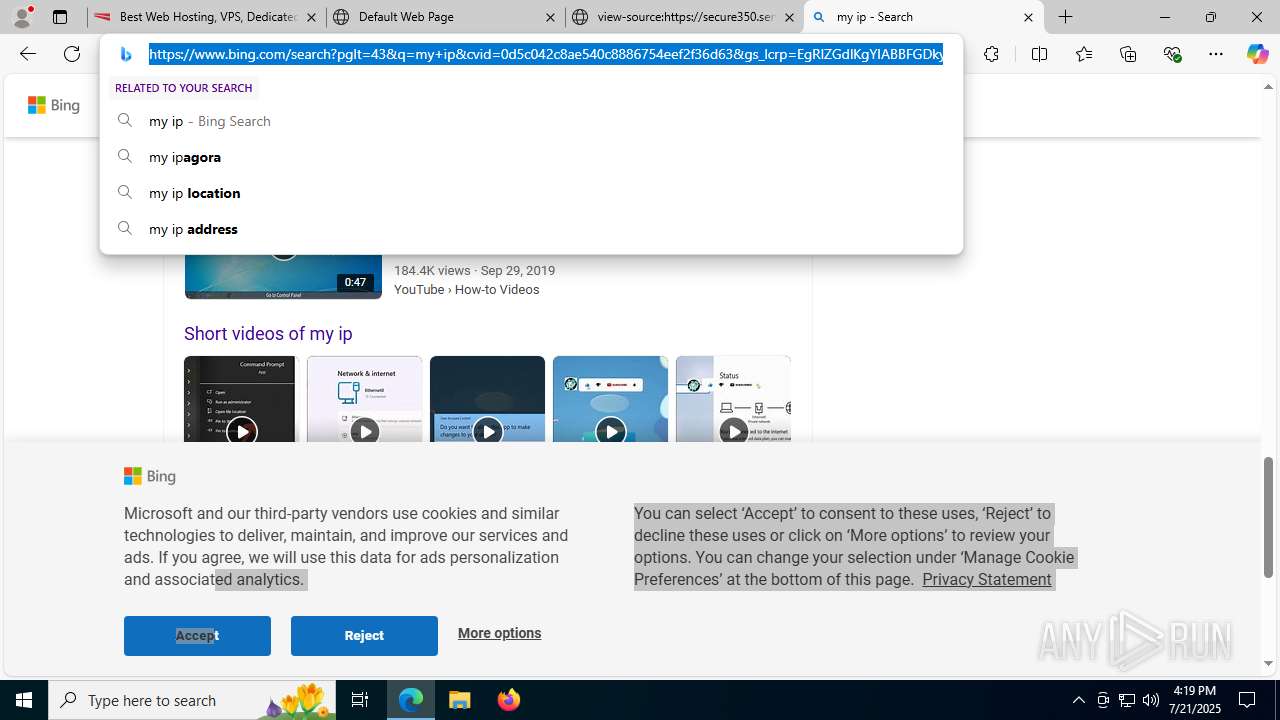Open a new tab with plus icon
Image resolution: width=1280 pixels, height=720 pixels.
tap(1066, 17)
